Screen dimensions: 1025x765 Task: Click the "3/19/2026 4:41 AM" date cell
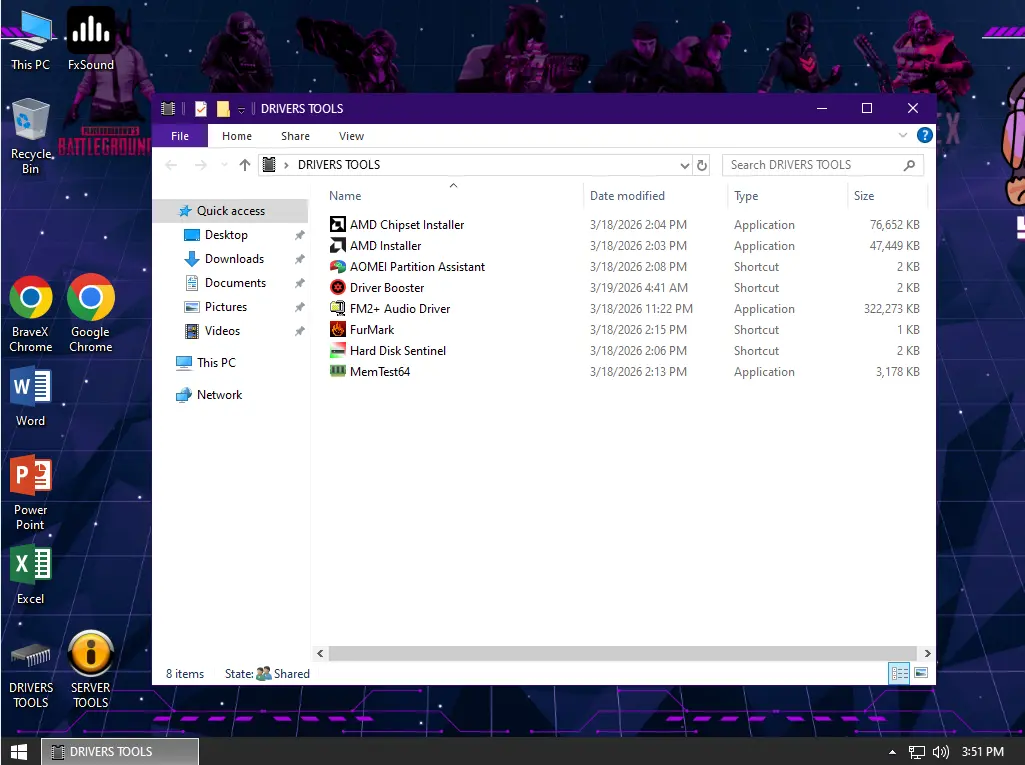pos(639,288)
